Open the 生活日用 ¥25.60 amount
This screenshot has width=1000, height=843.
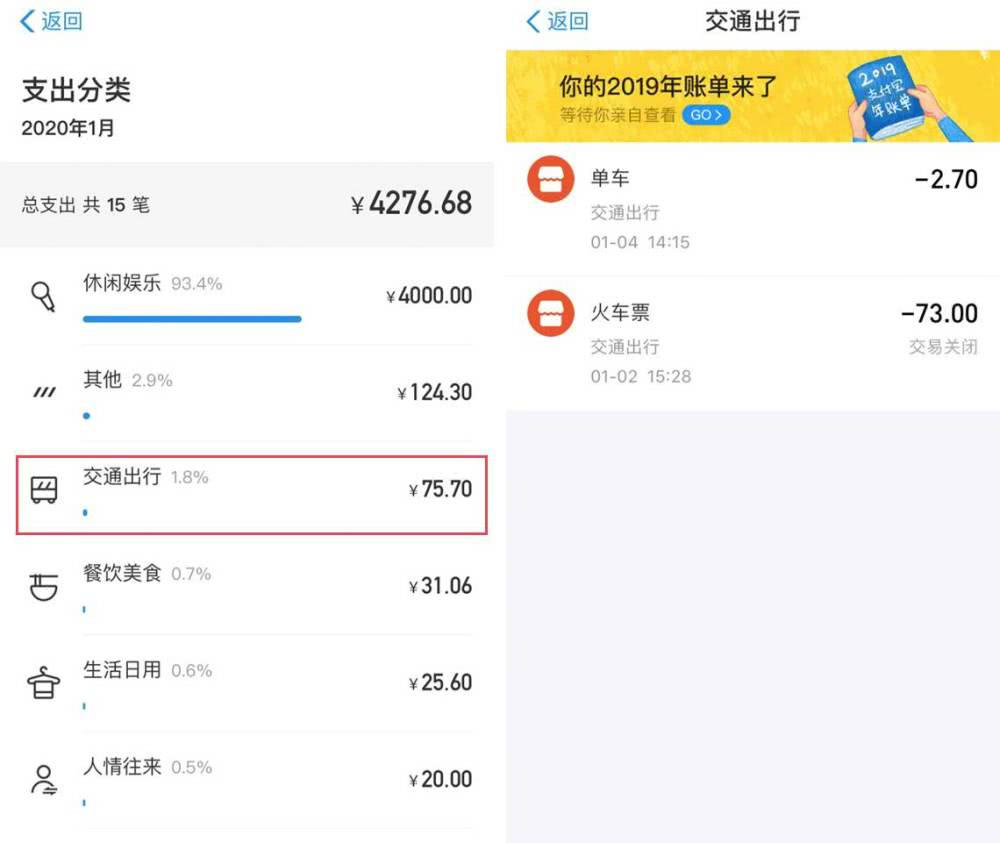(441, 683)
